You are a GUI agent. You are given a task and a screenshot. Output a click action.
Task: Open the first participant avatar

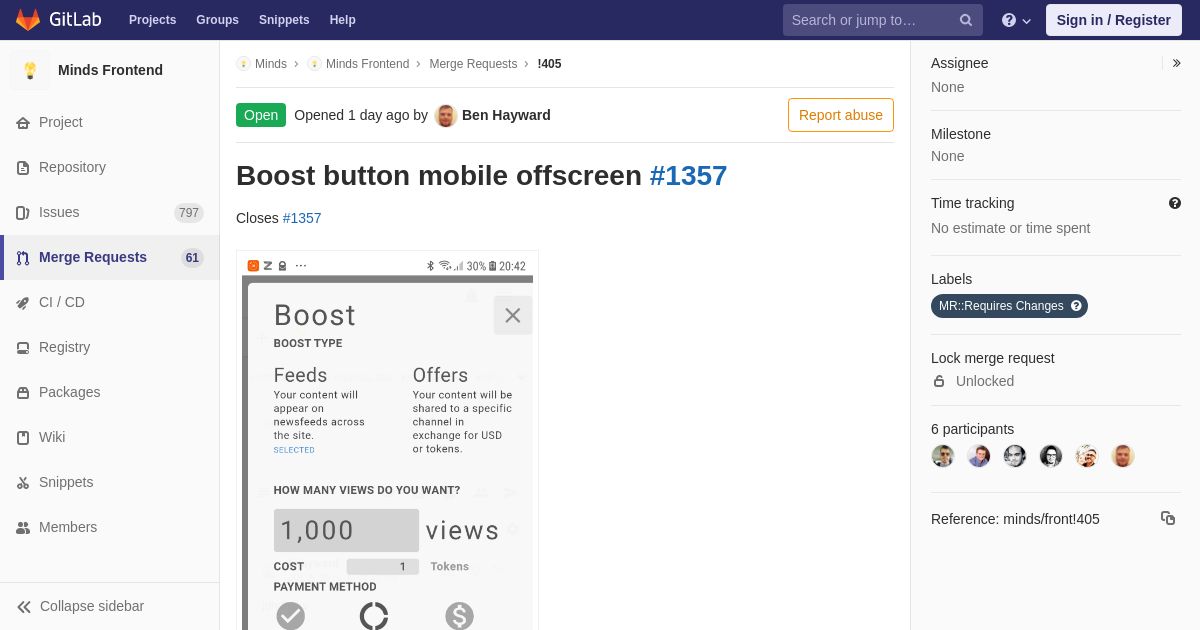[943, 456]
